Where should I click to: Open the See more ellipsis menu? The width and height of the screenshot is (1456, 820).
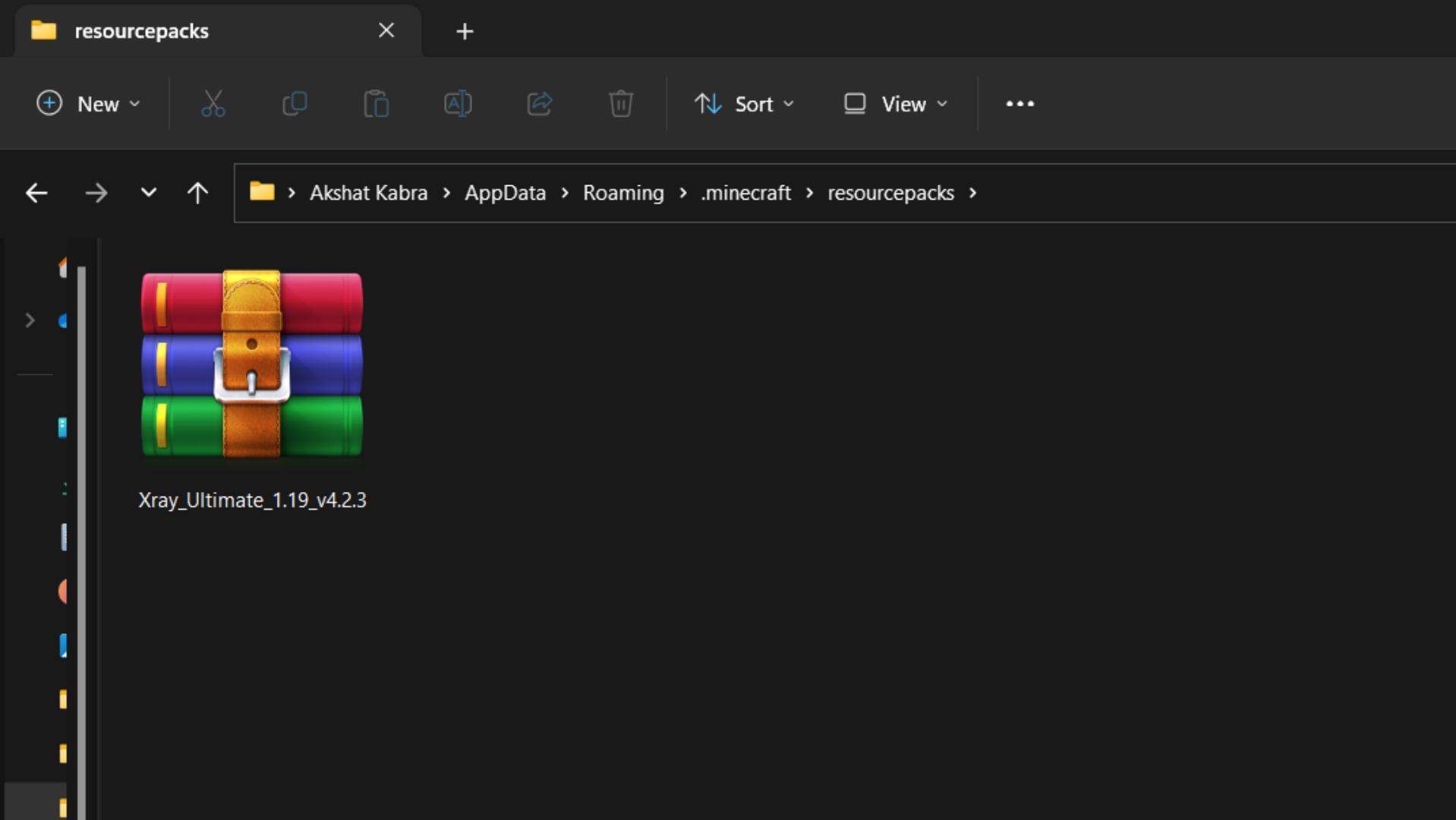(x=1020, y=104)
